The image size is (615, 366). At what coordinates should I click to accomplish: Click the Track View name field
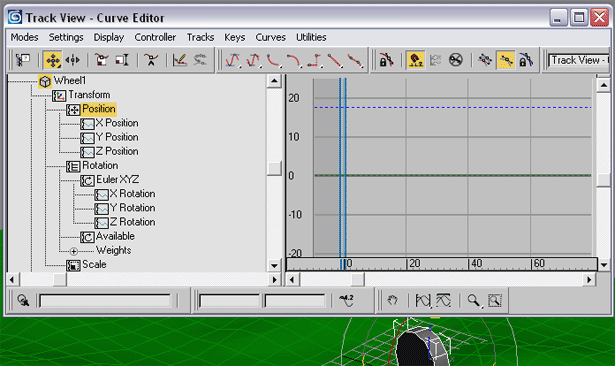click(x=579, y=60)
